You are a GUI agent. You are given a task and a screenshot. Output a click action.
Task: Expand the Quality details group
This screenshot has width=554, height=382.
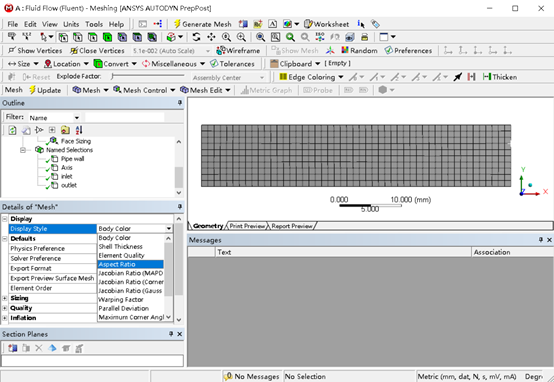coord(5,308)
